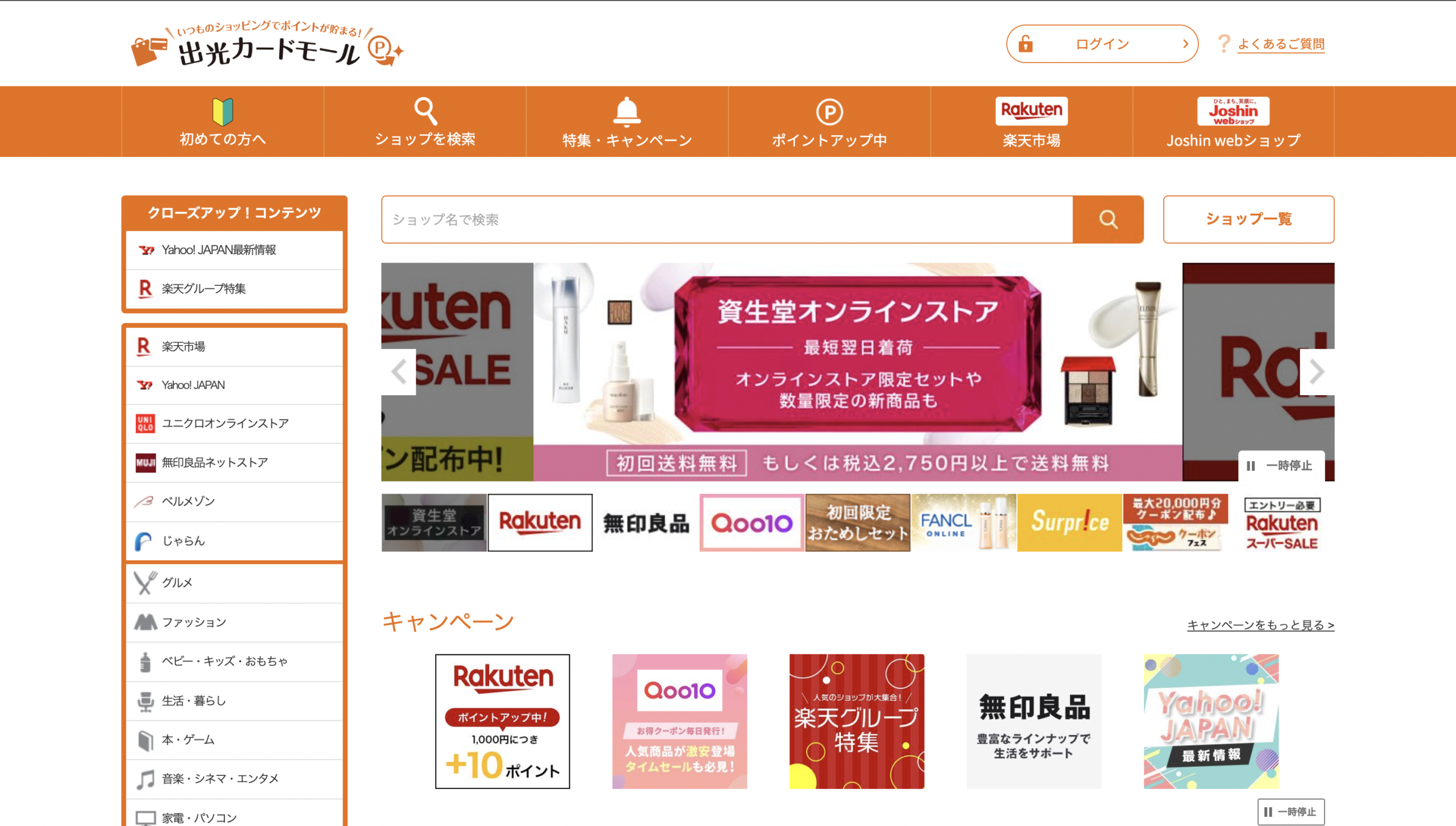This screenshot has height=826, width=1456.
Task: Open よくあるご質問 FAQ link
Action: (1281, 44)
